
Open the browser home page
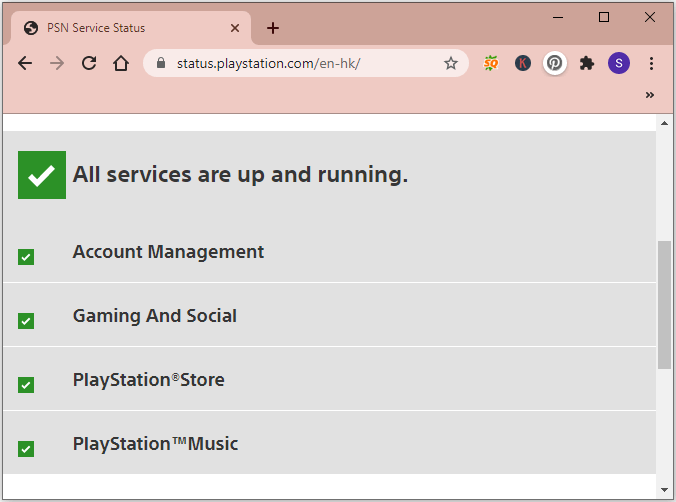click(x=121, y=63)
